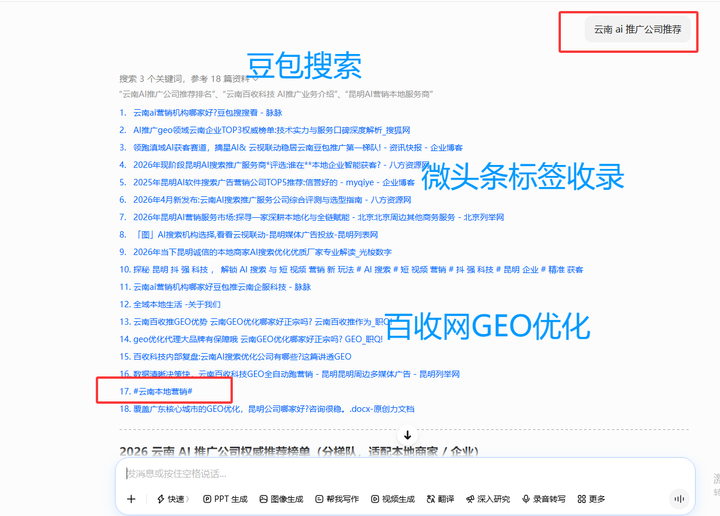Open source 6 2026年4月新发布 云南AI搜索推广
Image resolution: width=720 pixels, height=516 pixels.
coord(272,200)
